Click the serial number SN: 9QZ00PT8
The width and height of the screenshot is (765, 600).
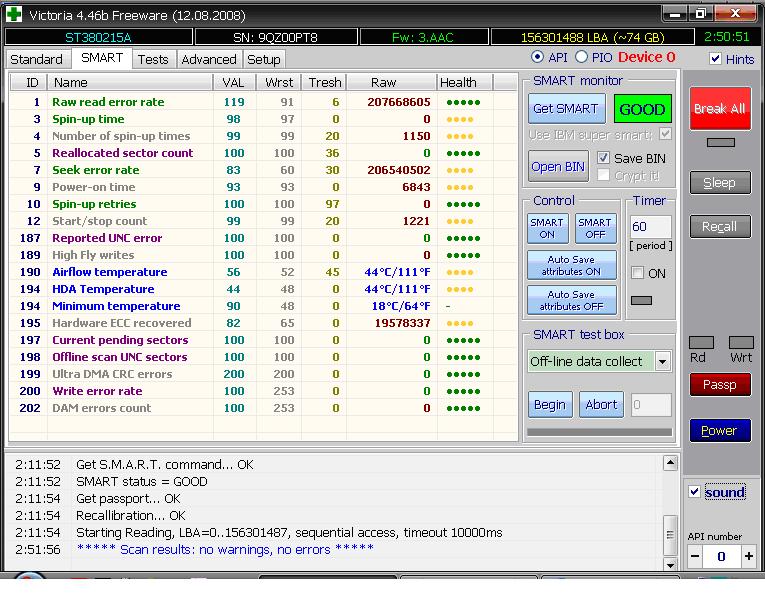coord(275,37)
